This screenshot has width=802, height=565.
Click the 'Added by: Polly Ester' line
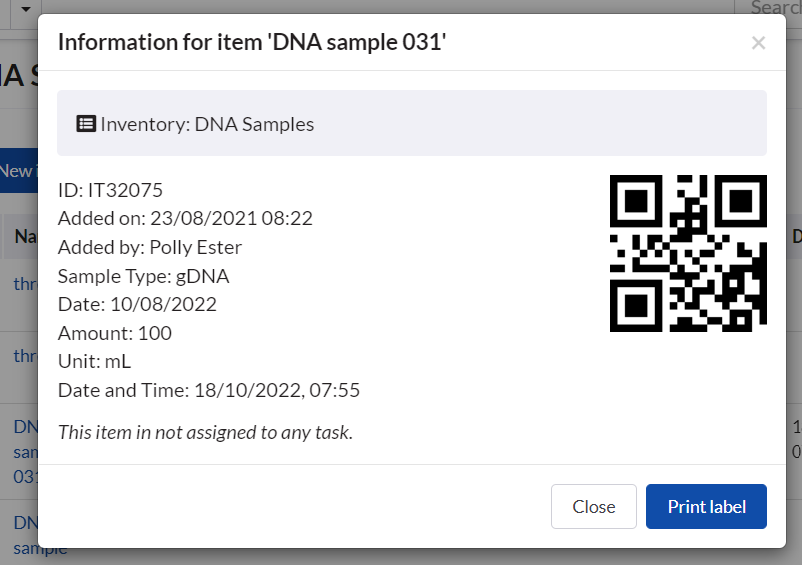(150, 247)
